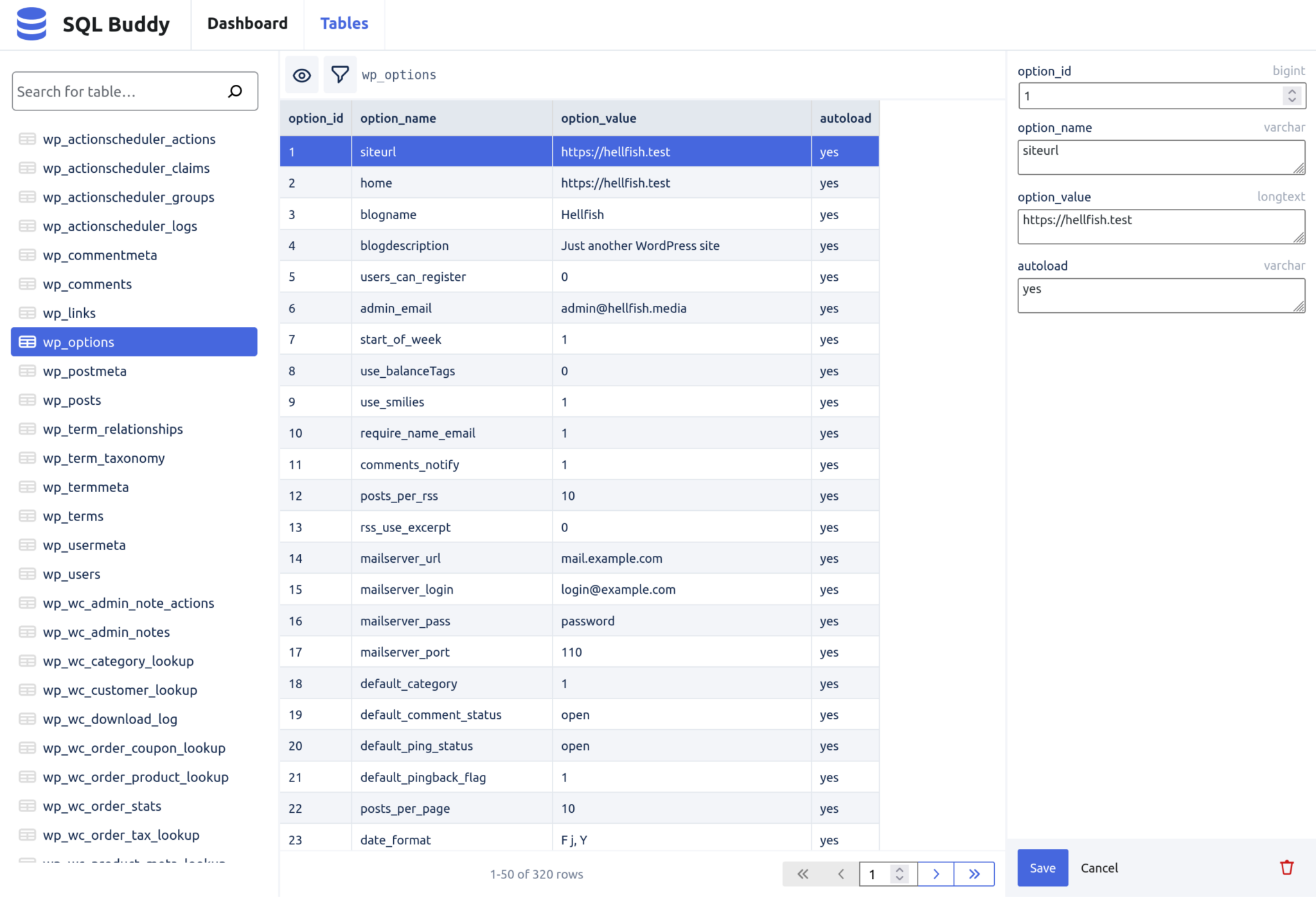
Task: Select wp_commentmeta from the table list
Action: [x=100, y=255]
